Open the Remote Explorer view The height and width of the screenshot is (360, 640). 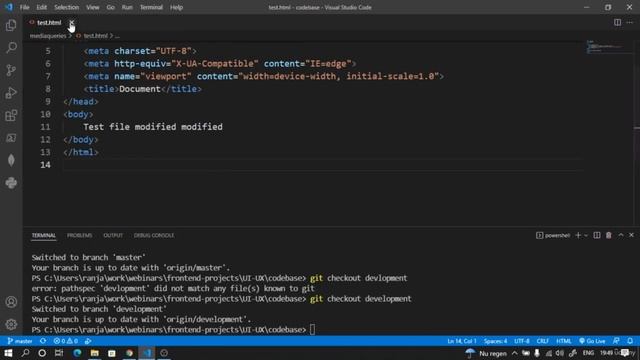[11, 138]
